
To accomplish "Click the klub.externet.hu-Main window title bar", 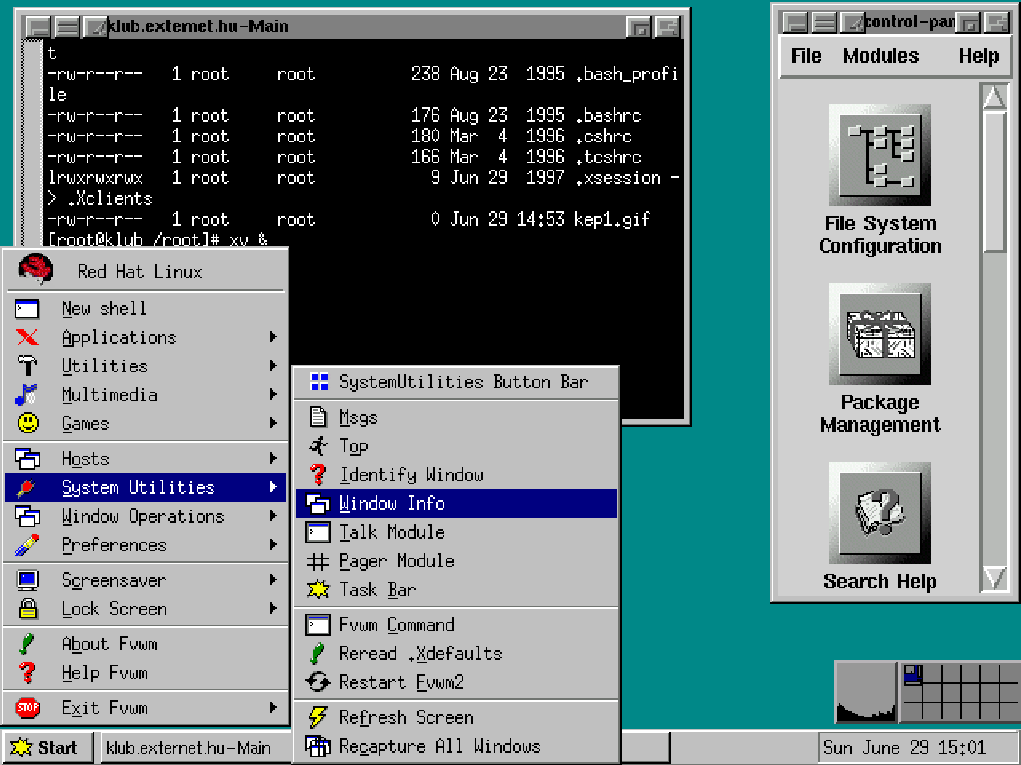I will point(367,27).
